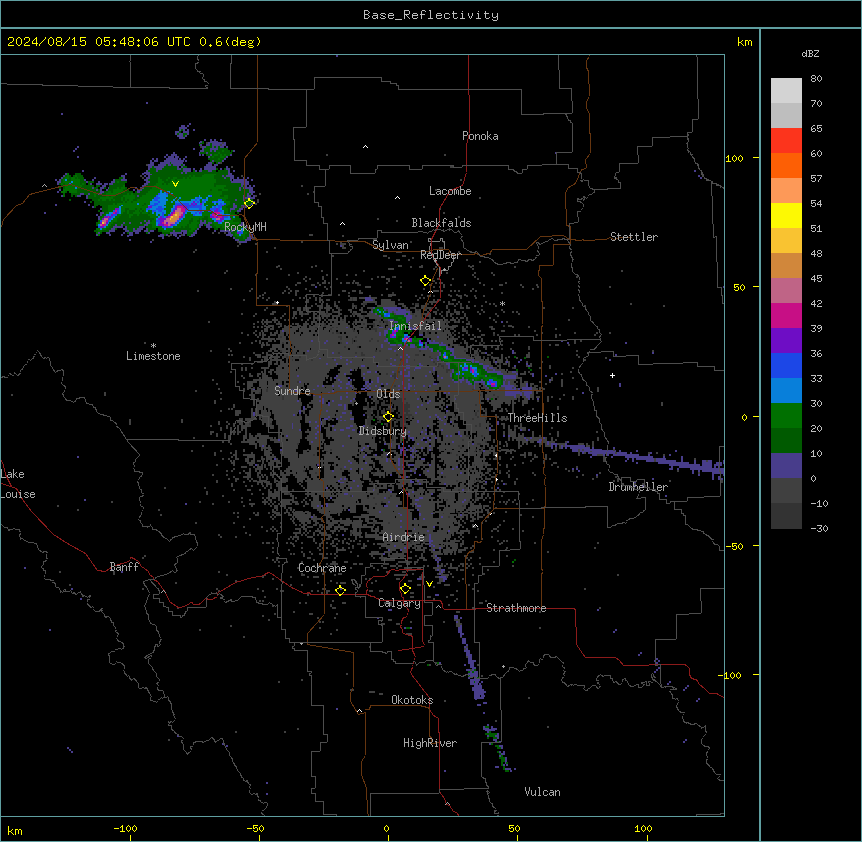Pick the slate-purple legend swatch above 0
The image size is (862, 842).
click(x=786, y=466)
